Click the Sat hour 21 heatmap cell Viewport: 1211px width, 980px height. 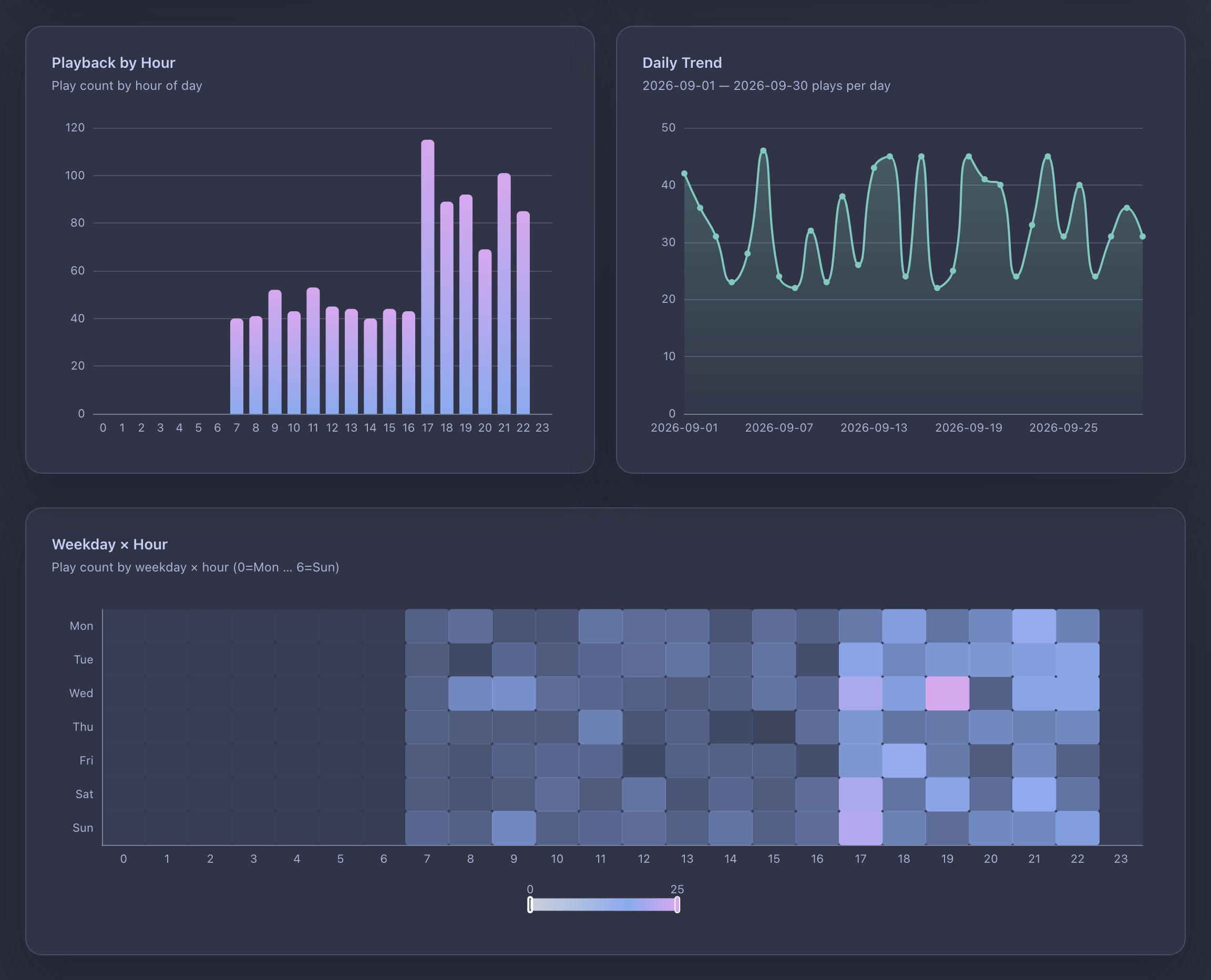pos(1034,794)
